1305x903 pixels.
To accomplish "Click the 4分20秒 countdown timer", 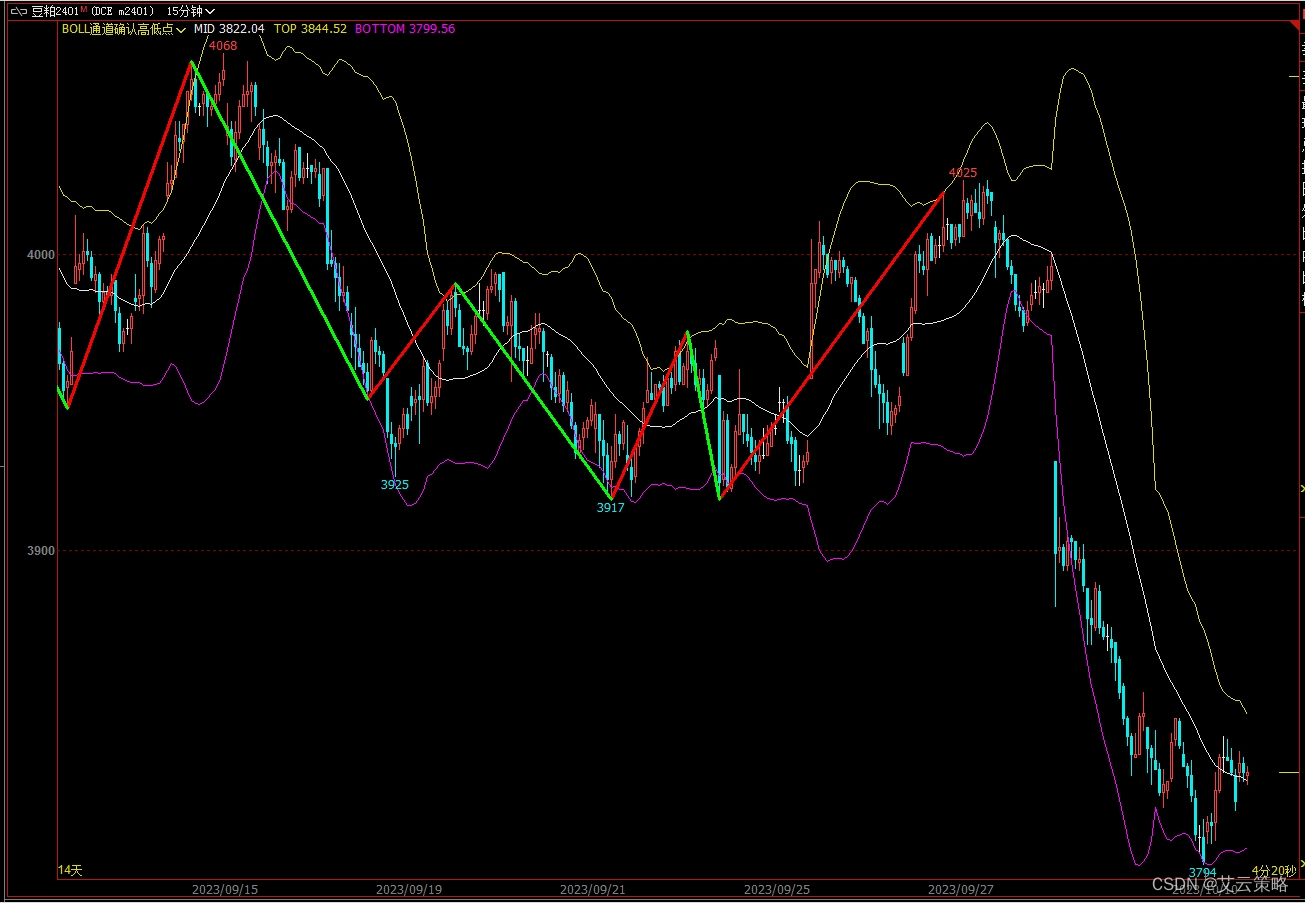I will click(x=1273, y=871).
